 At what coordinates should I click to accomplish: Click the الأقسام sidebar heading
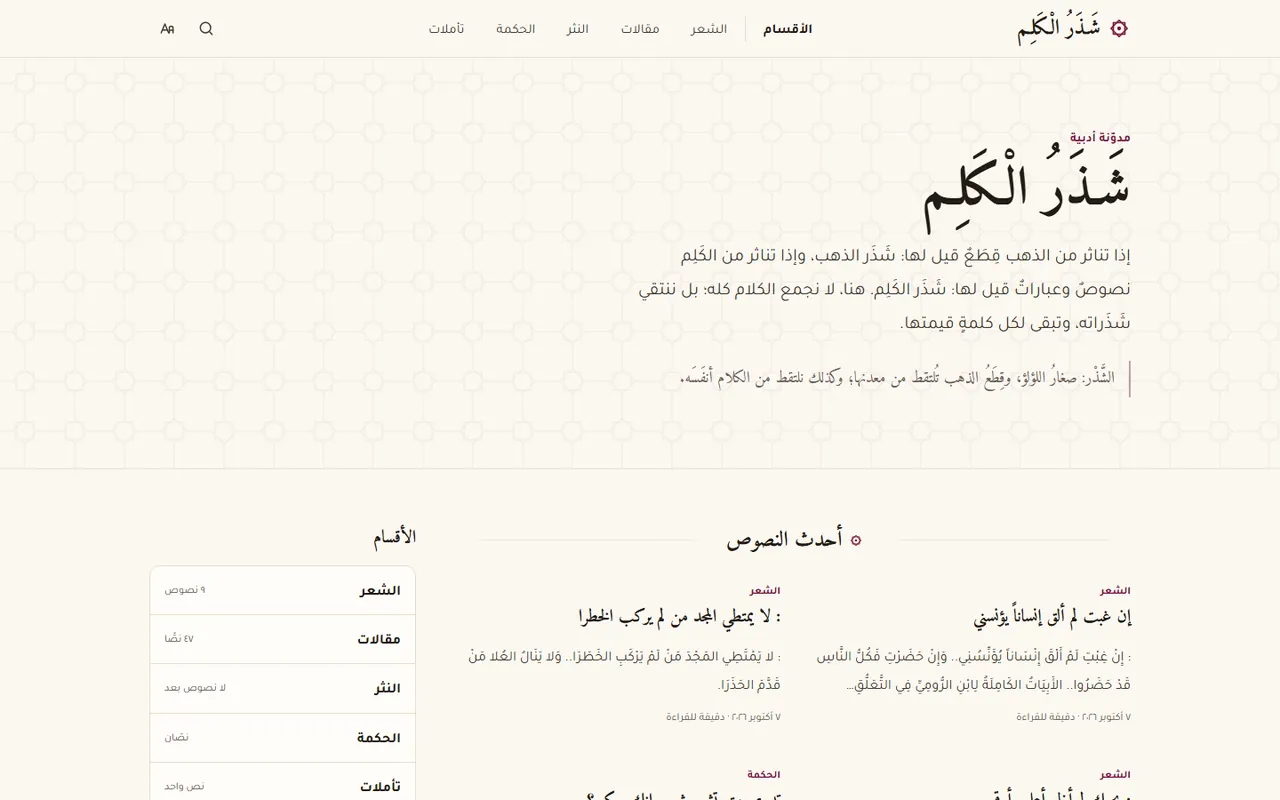395,538
